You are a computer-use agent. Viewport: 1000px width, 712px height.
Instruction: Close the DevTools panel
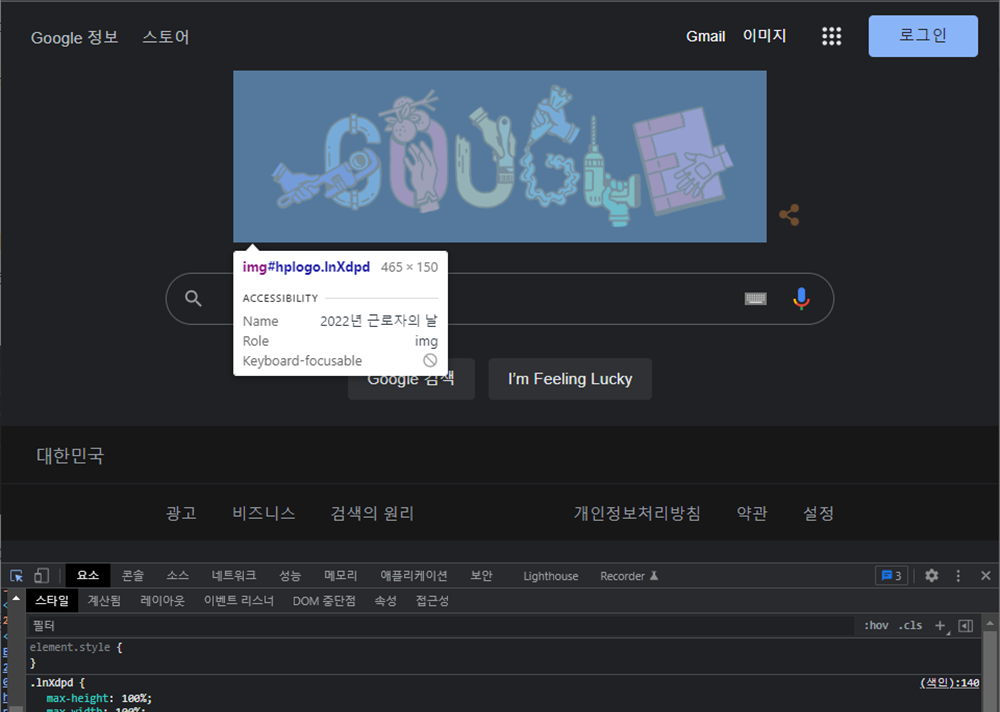click(985, 575)
